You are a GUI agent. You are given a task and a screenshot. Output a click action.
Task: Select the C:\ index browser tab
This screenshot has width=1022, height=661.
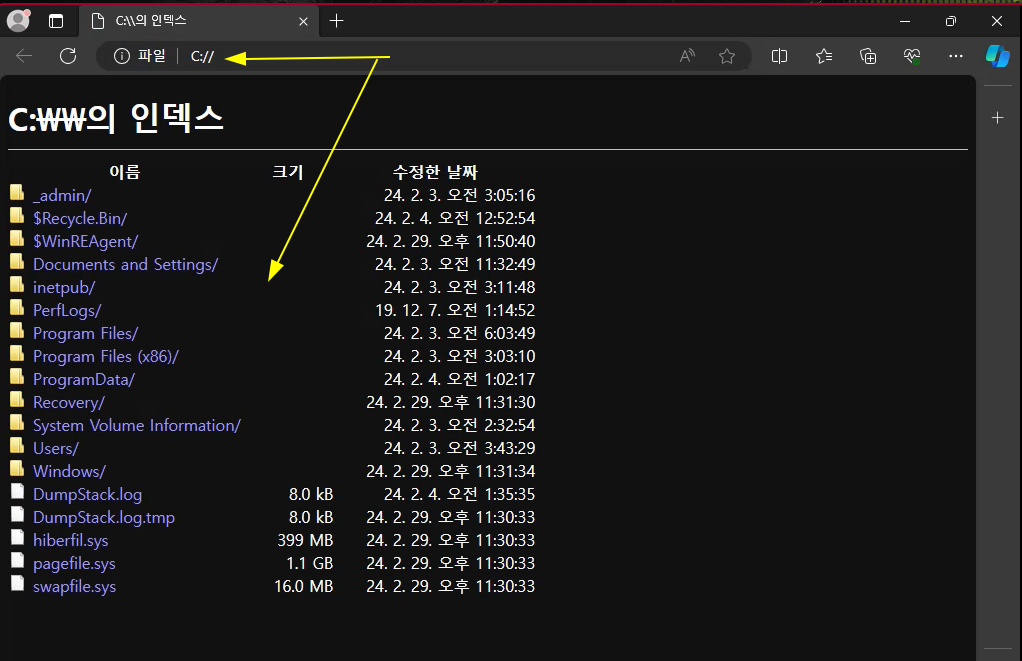pyautogui.click(x=199, y=21)
